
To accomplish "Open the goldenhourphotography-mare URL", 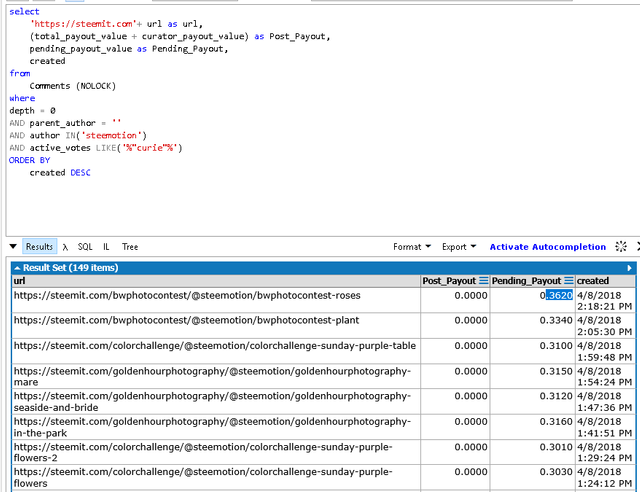I will tap(212, 376).
